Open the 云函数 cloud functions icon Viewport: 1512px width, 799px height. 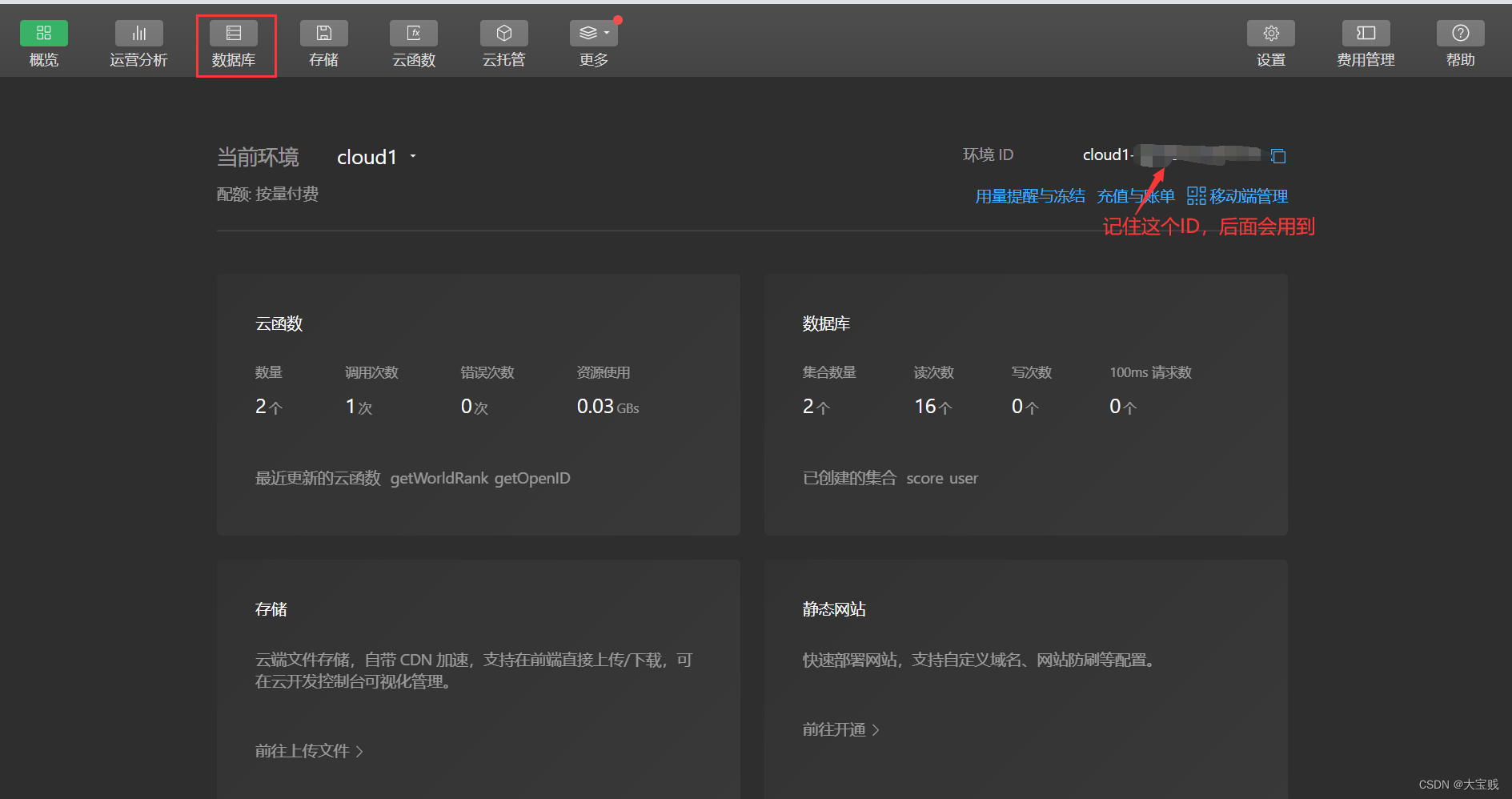[x=414, y=34]
